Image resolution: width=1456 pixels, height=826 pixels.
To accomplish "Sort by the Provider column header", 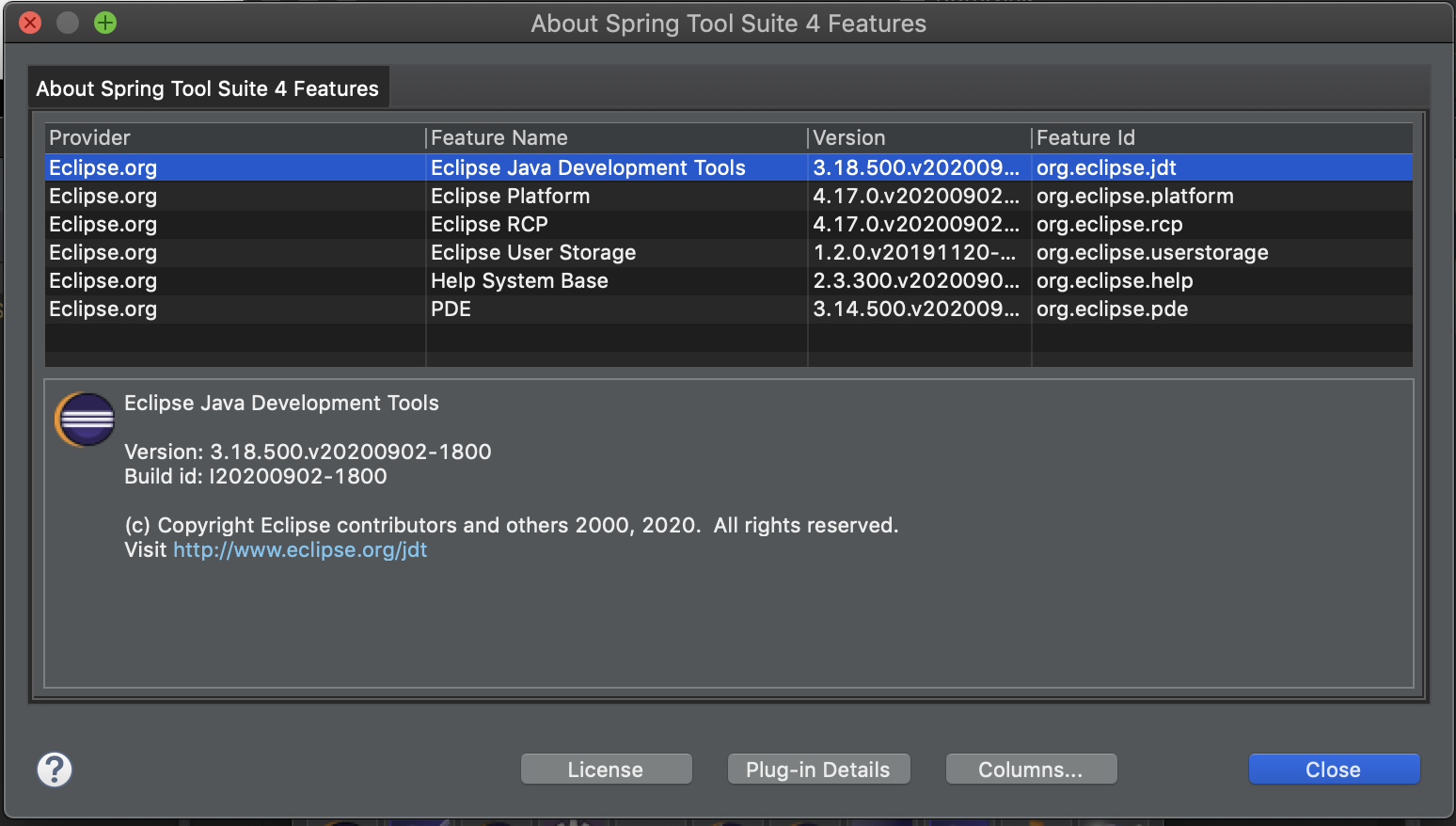I will [235, 138].
